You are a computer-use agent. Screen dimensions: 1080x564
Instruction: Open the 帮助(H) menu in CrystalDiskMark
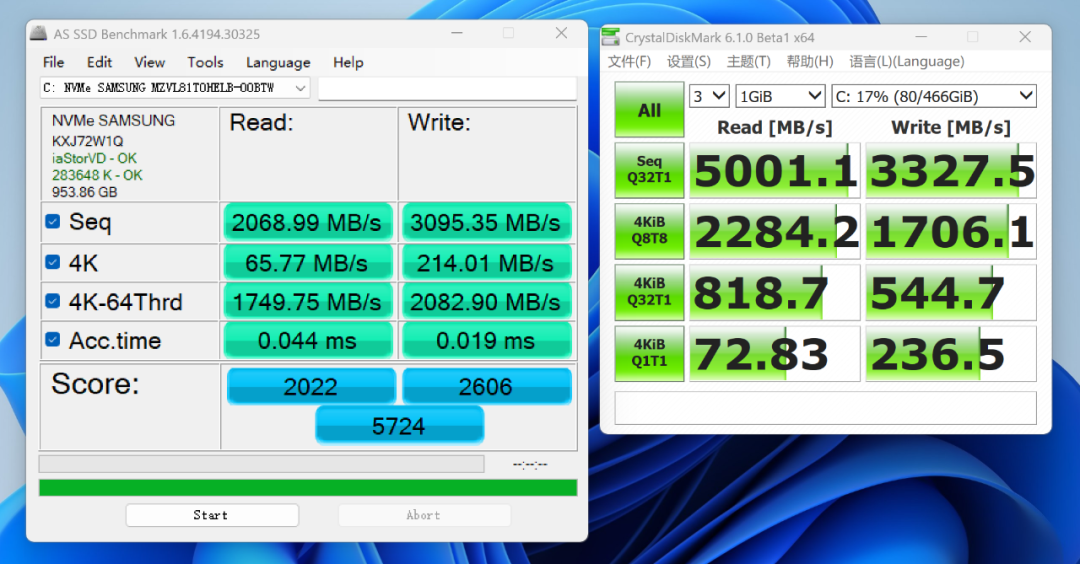(x=810, y=61)
